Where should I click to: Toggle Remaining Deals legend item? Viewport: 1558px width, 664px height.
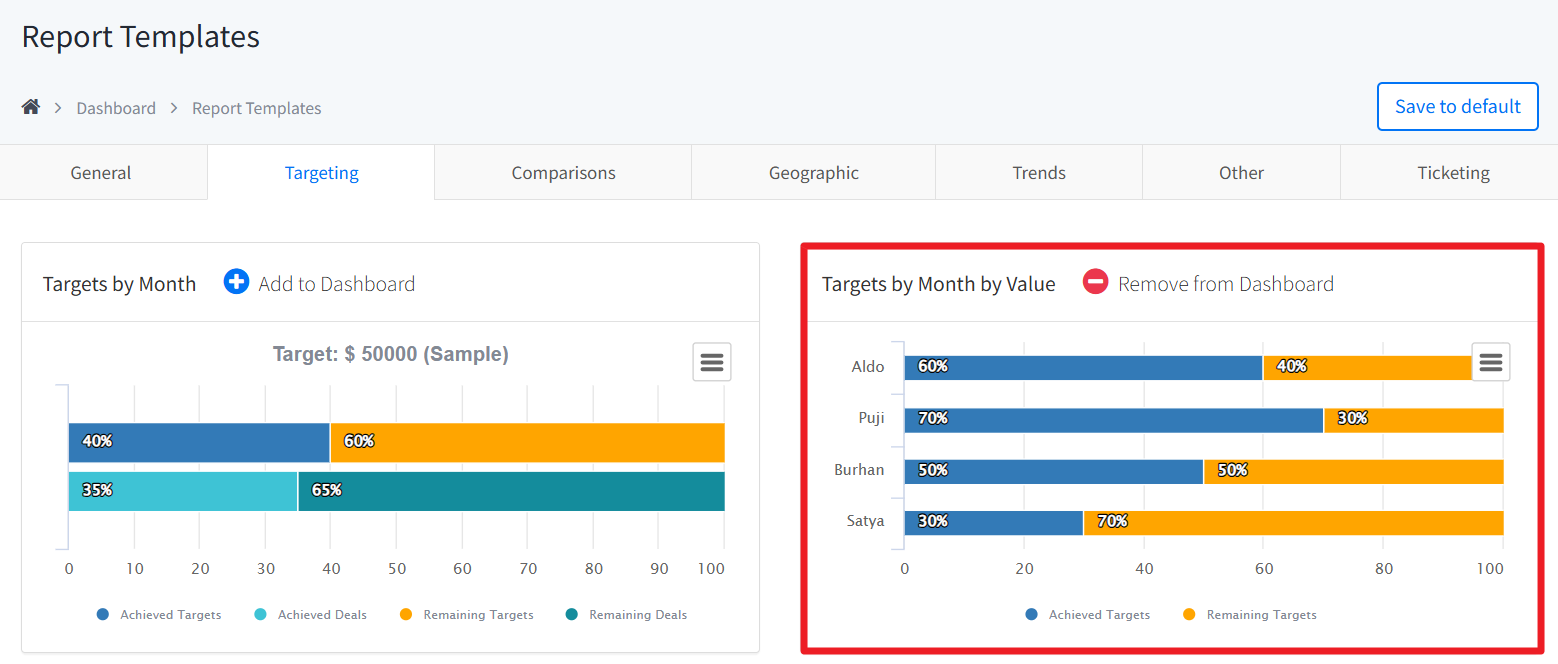[627, 615]
